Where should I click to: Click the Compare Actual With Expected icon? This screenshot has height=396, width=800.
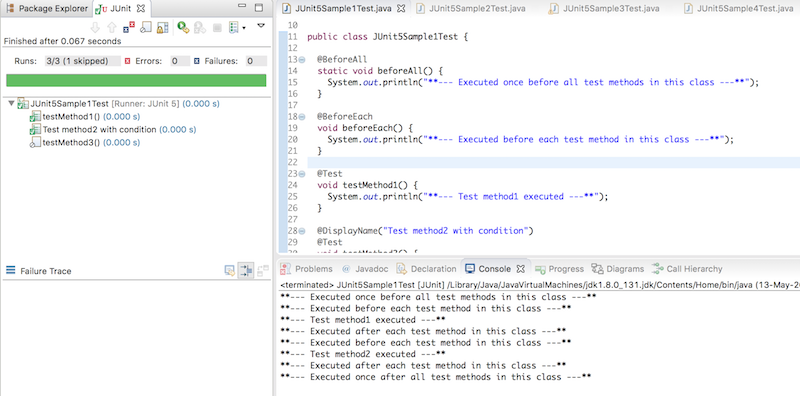point(263,270)
